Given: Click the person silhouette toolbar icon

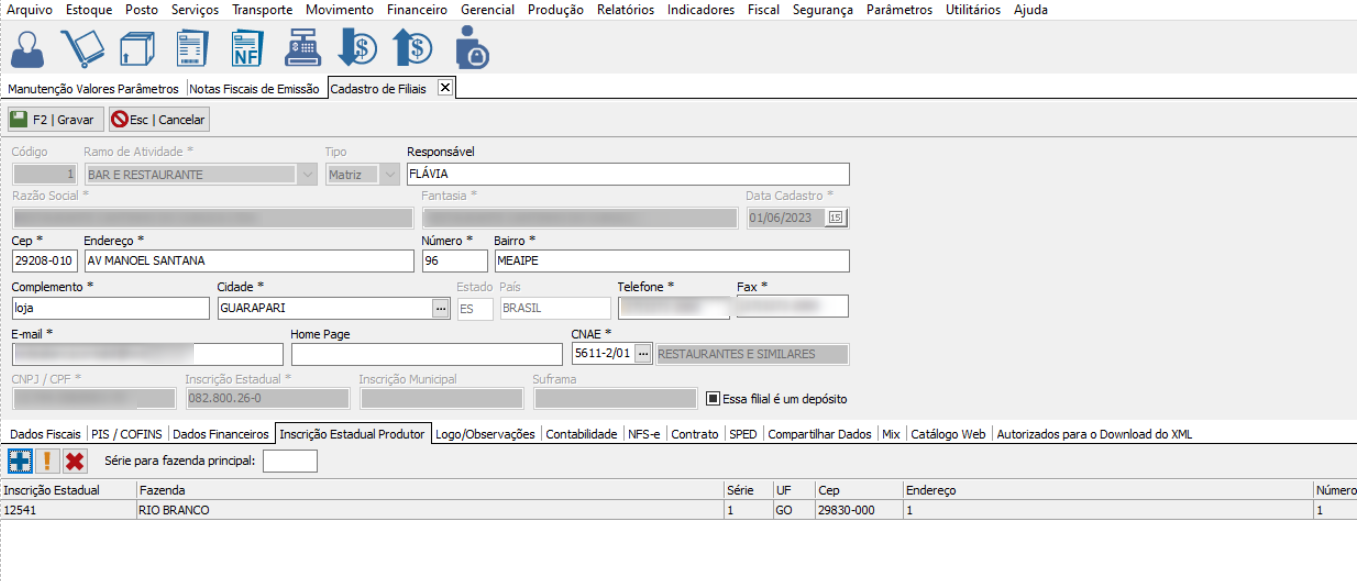Looking at the screenshot, I should [27, 48].
